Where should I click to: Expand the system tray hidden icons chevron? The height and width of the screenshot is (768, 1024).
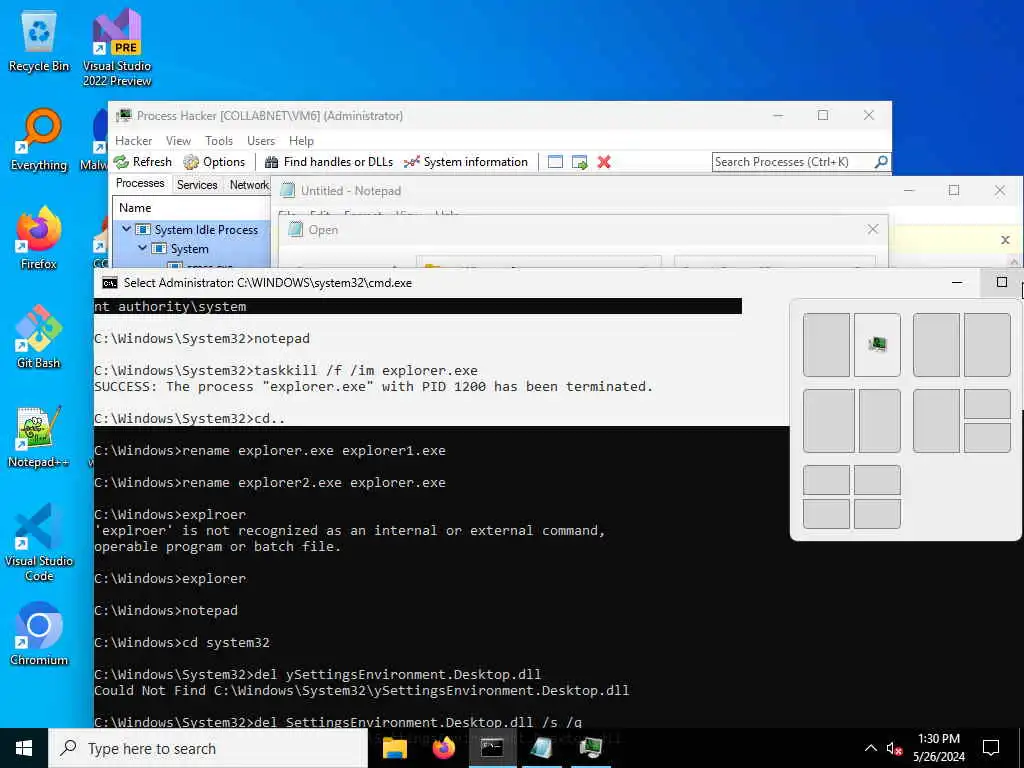click(x=871, y=748)
